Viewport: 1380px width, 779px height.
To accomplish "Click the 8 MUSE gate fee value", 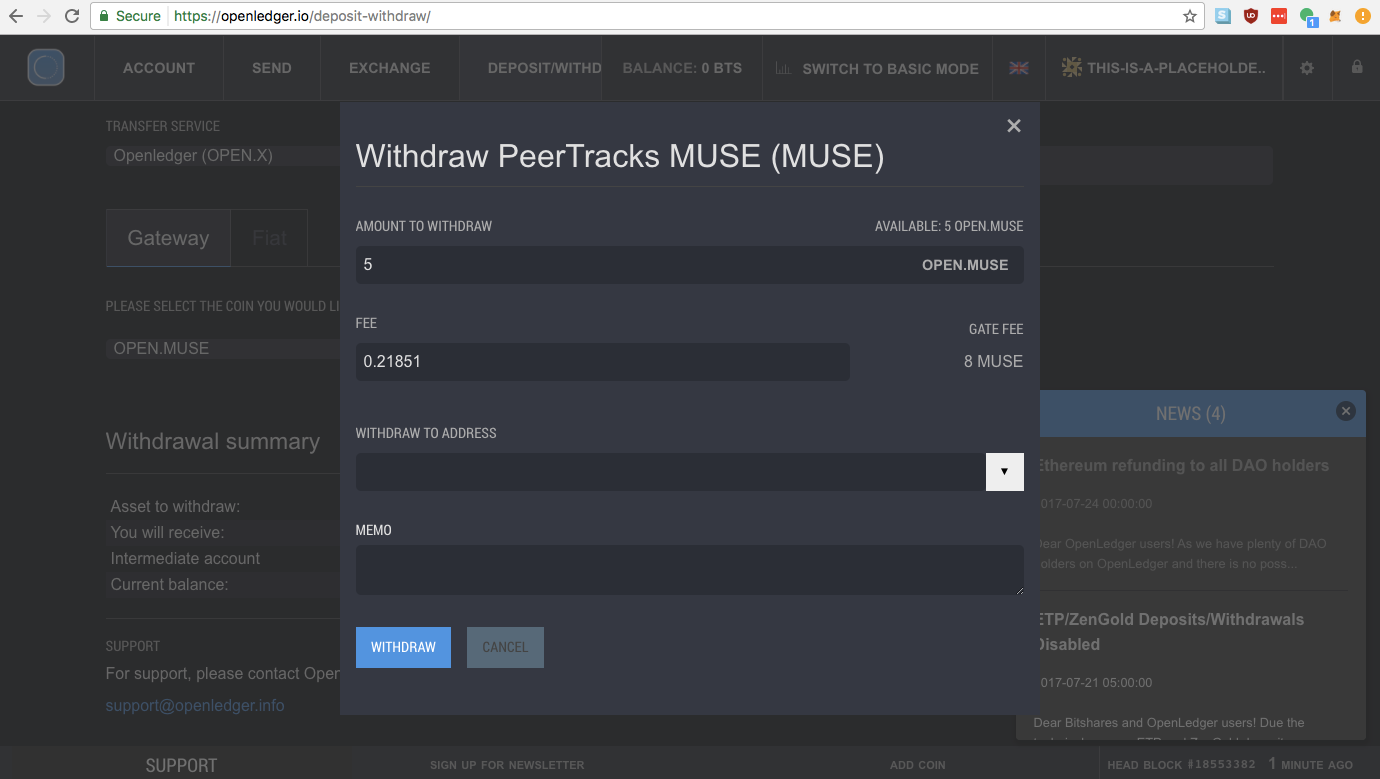I will pyautogui.click(x=993, y=362).
